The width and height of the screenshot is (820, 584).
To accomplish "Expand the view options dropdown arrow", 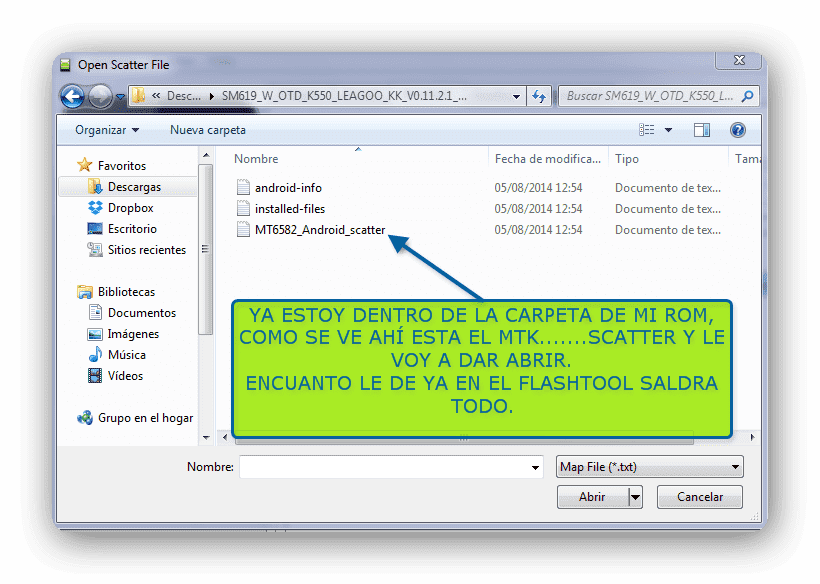I will click(668, 130).
